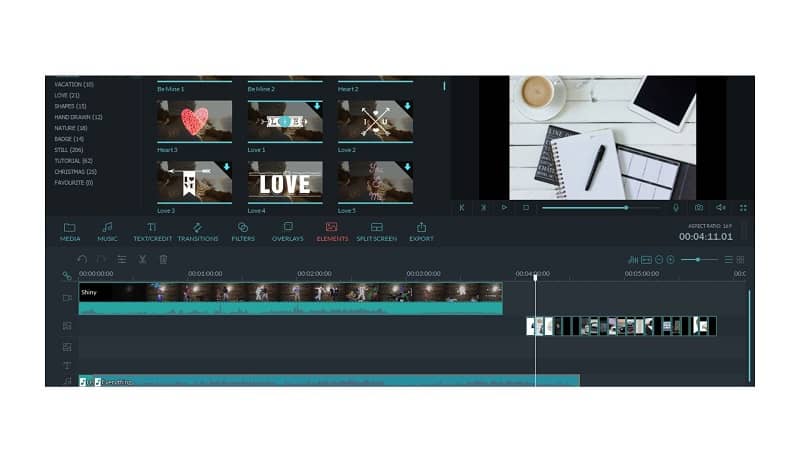Open the TEXT/CREDIT tab
This screenshot has width=800, height=450.
152,232
